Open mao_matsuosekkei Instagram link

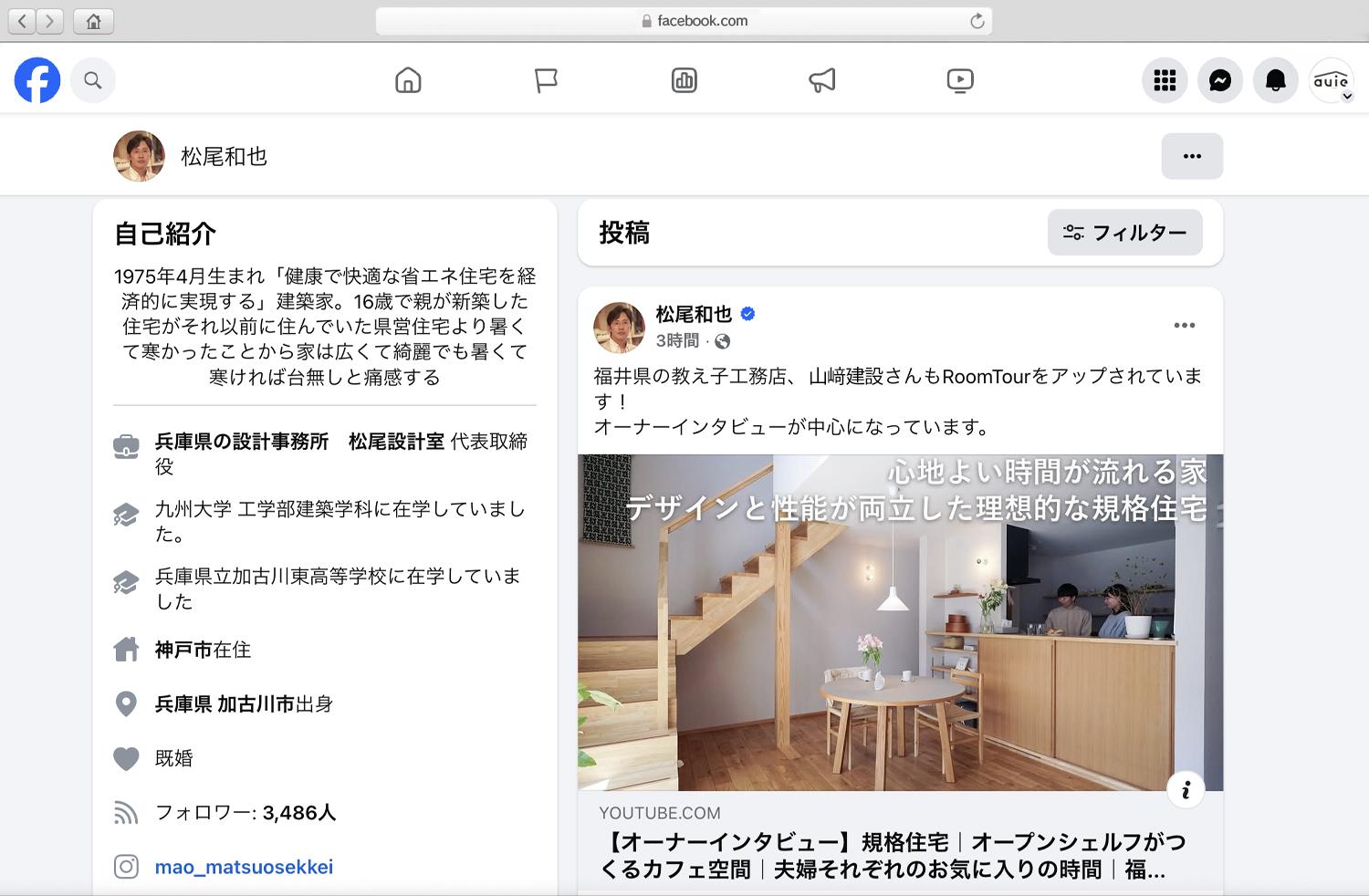(244, 867)
